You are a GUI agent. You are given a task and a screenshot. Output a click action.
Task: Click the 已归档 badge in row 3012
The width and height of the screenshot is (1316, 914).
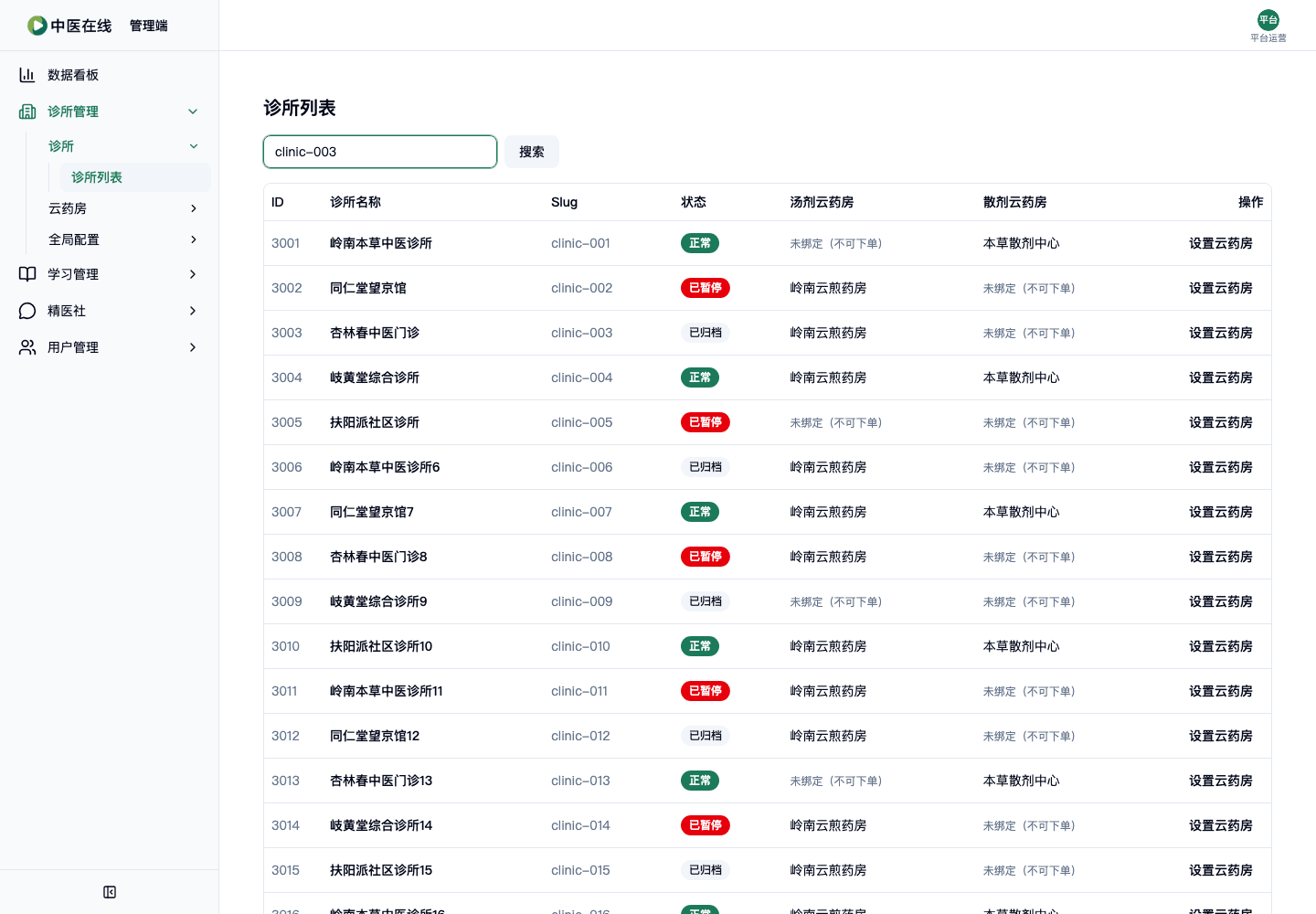[x=706, y=736]
